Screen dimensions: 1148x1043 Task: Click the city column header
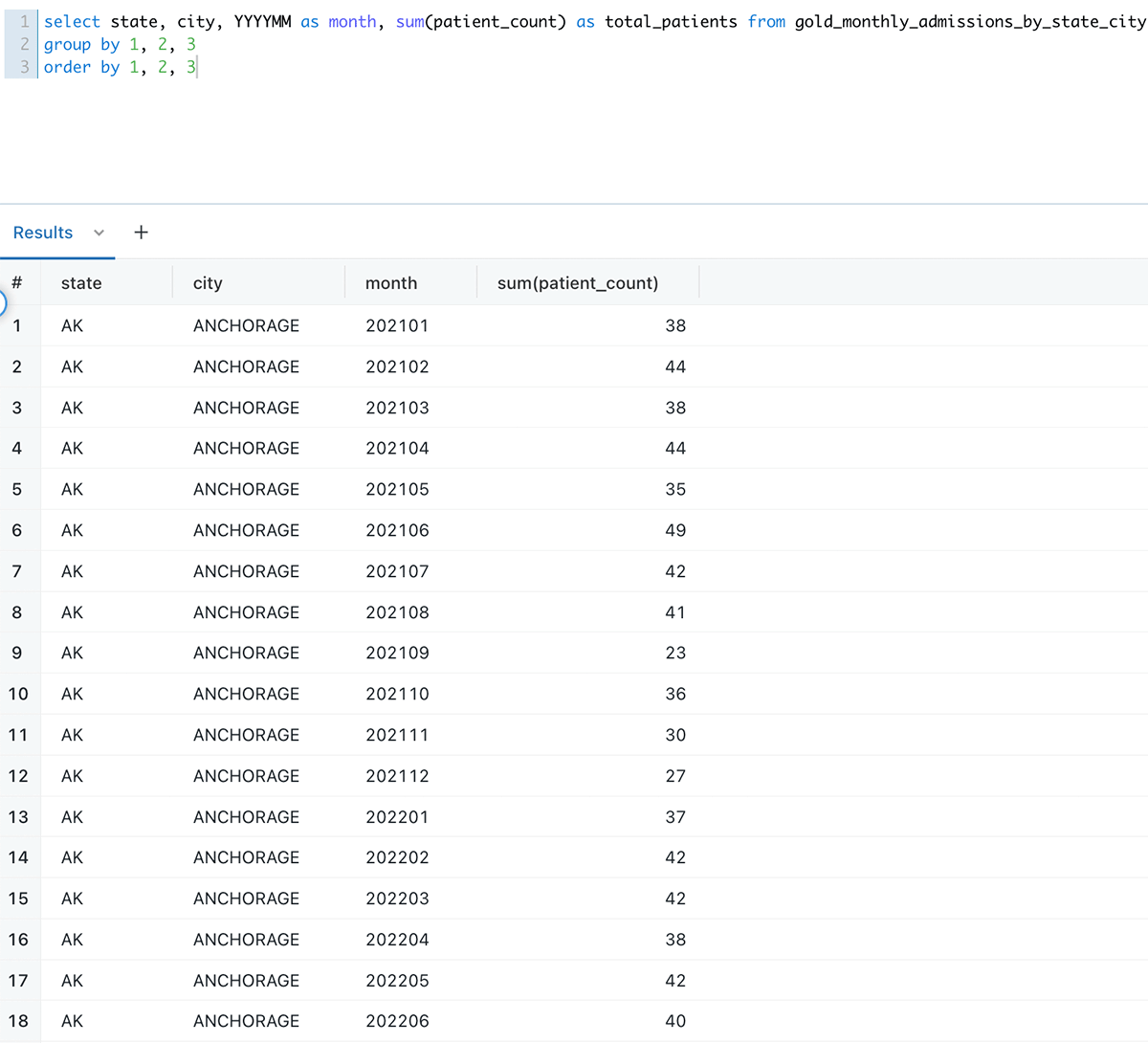tap(208, 283)
